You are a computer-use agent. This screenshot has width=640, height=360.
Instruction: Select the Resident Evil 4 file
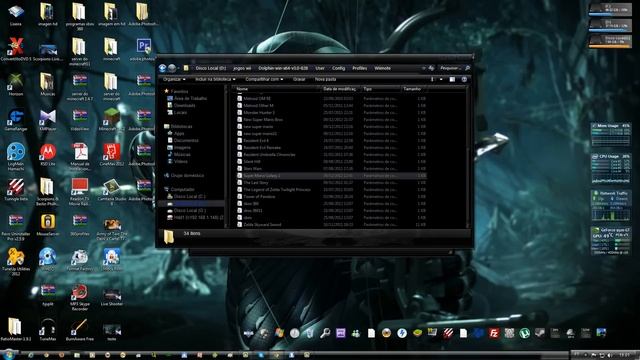[x=256, y=140]
